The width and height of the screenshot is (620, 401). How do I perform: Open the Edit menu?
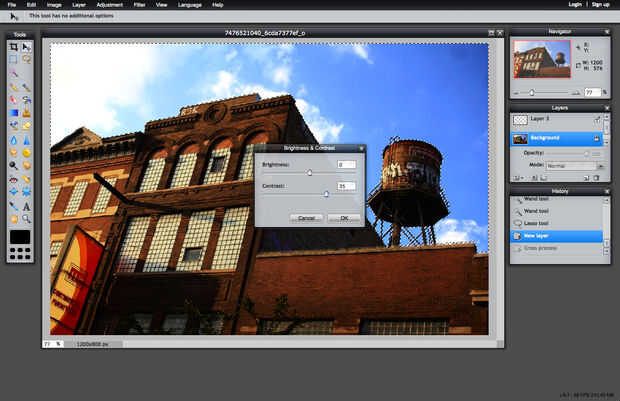tap(31, 5)
